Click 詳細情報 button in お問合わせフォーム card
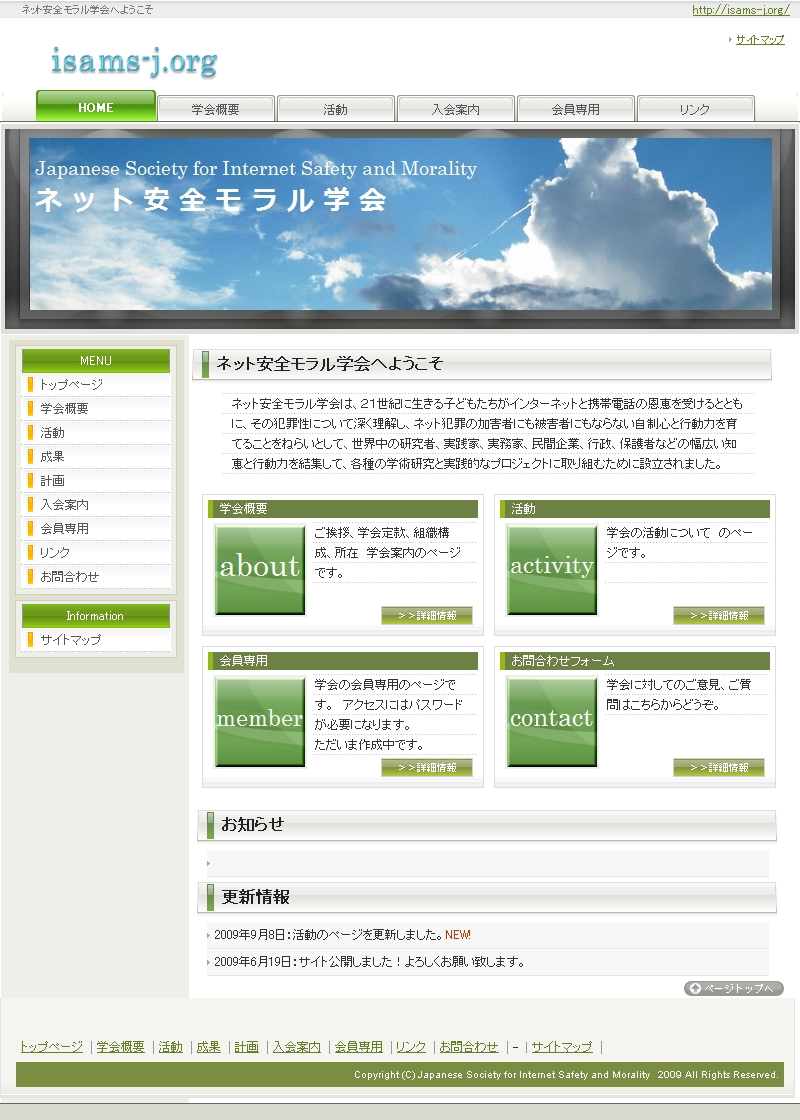This screenshot has width=800, height=1120. pyautogui.click(x=719, y=767)
